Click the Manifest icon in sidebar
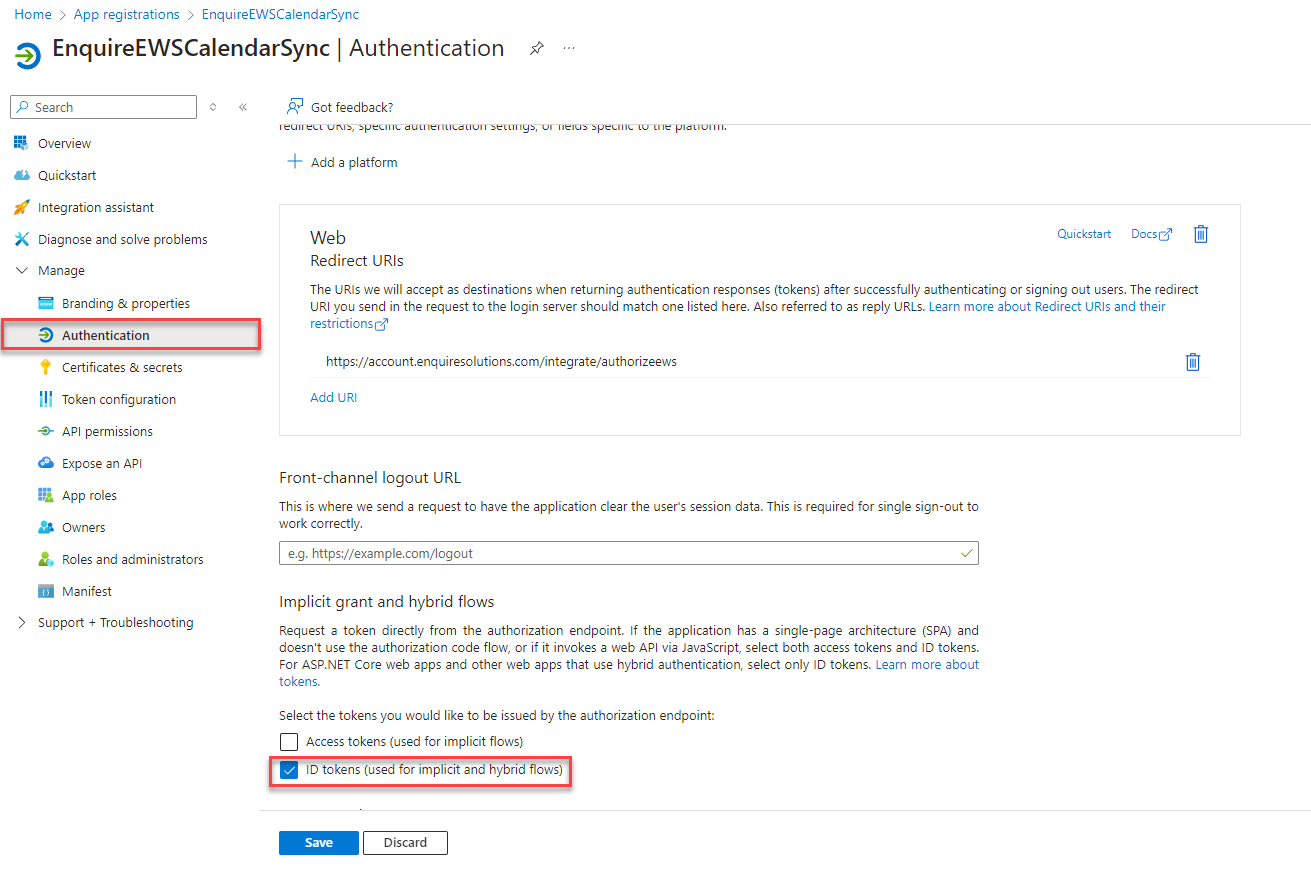1311x872 pixels. pos(45,591)
